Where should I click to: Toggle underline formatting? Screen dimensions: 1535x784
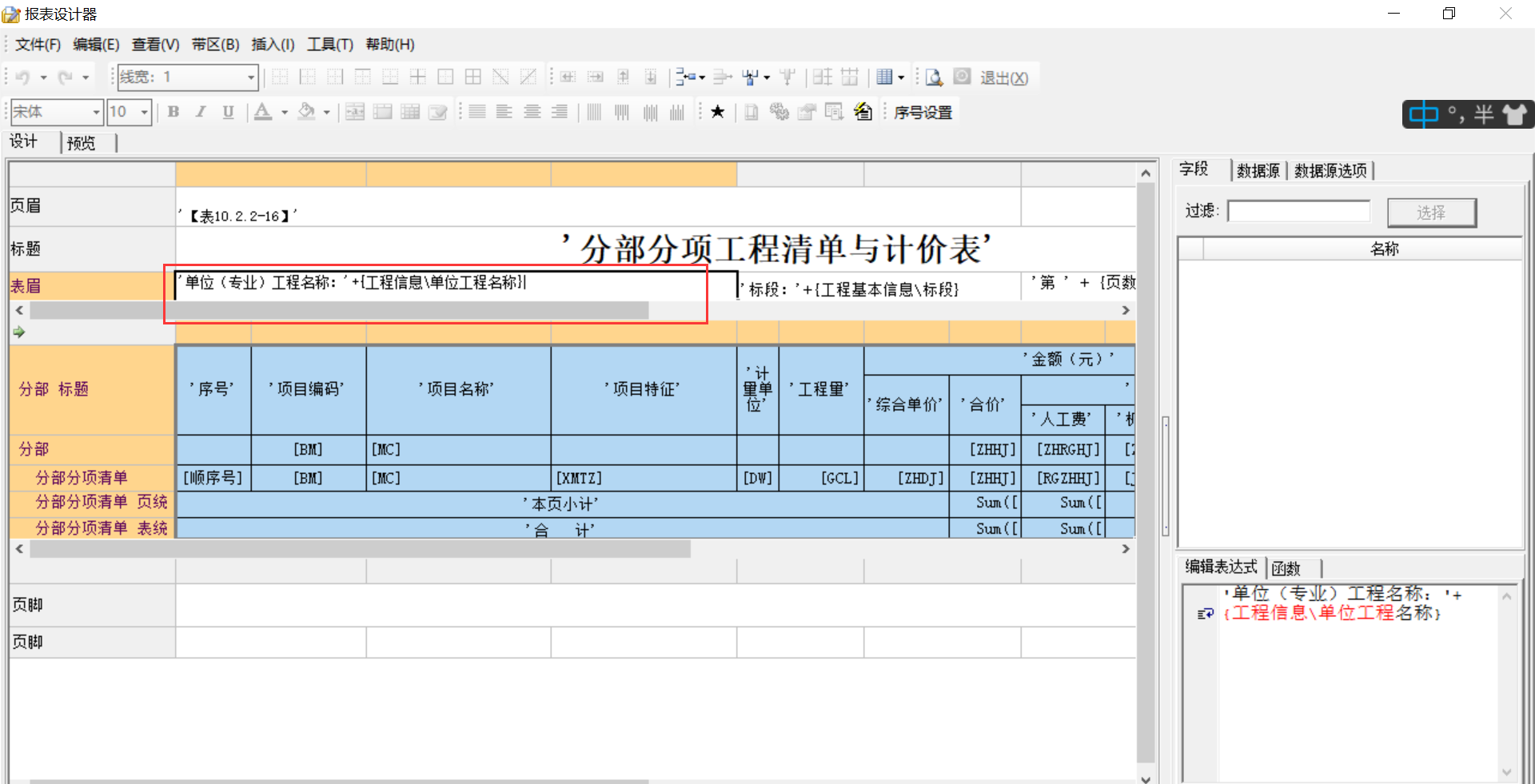click(228, 112)
